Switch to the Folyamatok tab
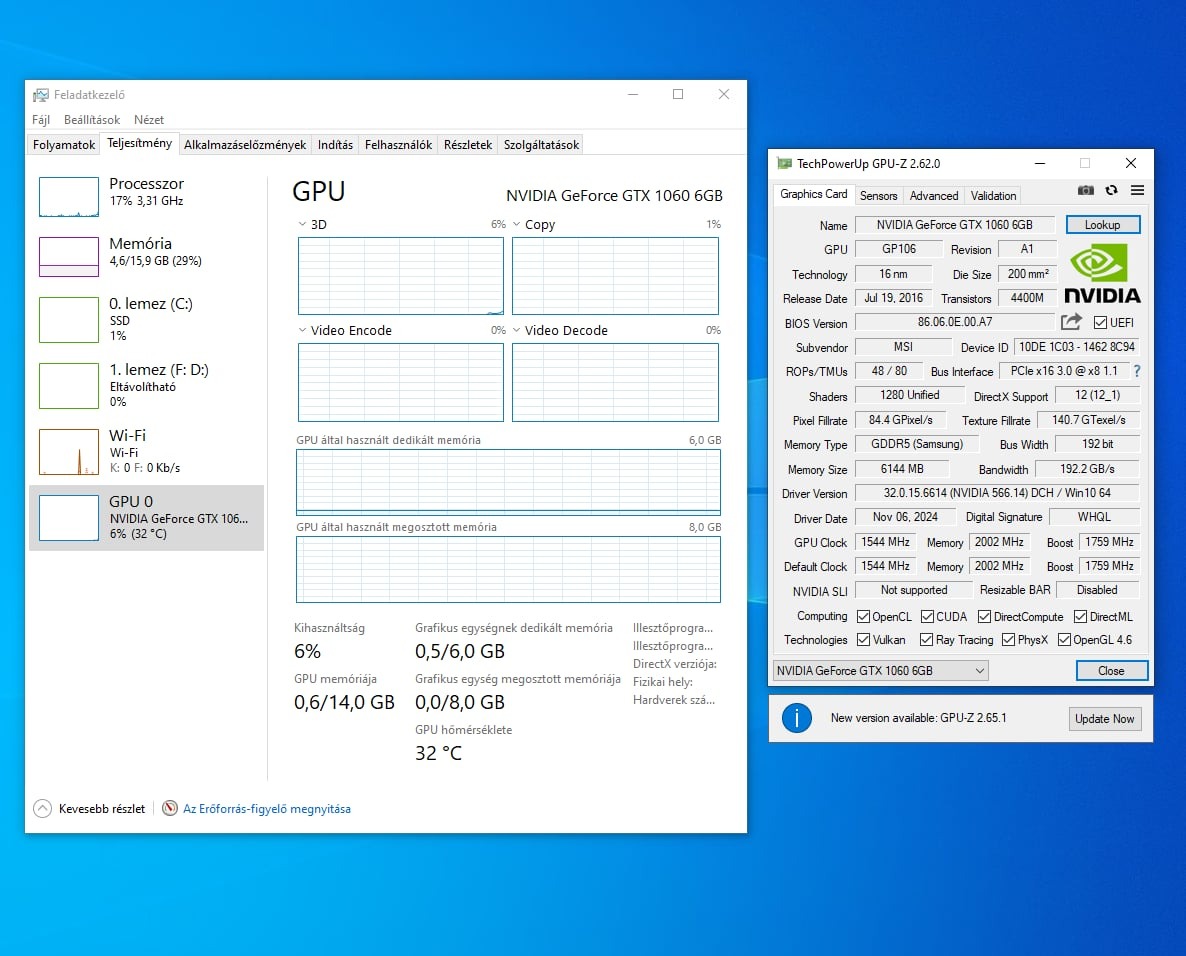Viewport: 1186px width, 956px height. 64,144
